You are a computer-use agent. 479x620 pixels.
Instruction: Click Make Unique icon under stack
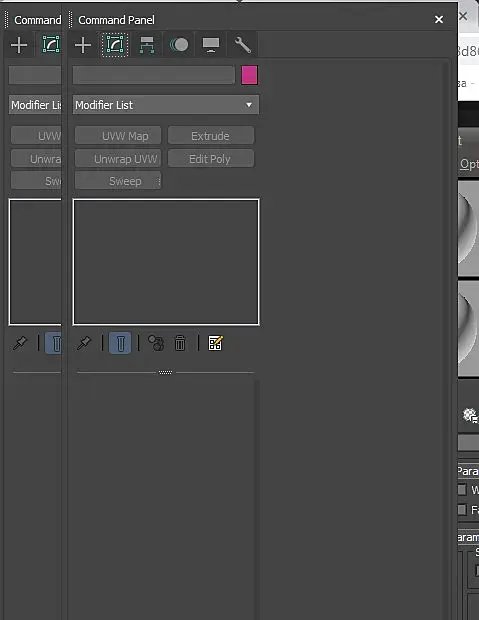pos(156,343)
